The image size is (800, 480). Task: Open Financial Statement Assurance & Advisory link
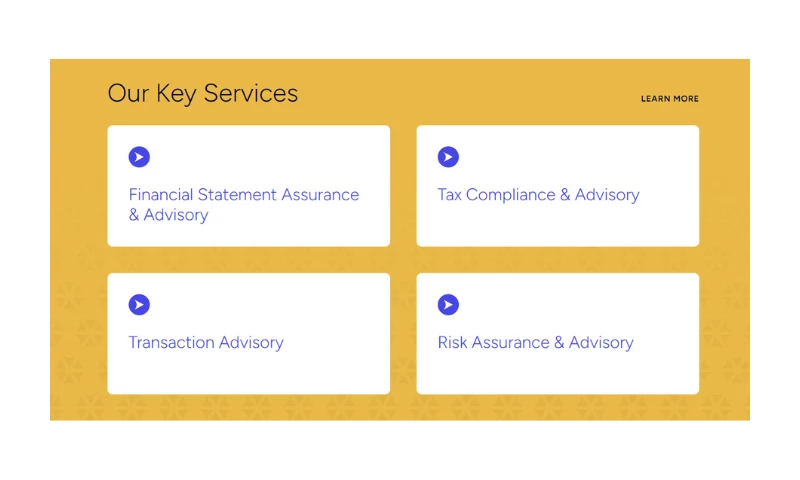click(243, 195)
